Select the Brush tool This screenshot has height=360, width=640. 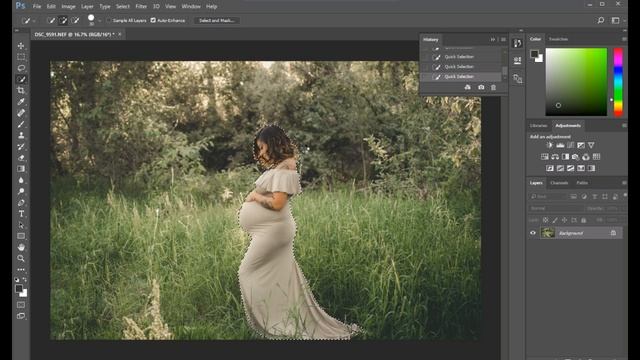(x=21, y=124)
